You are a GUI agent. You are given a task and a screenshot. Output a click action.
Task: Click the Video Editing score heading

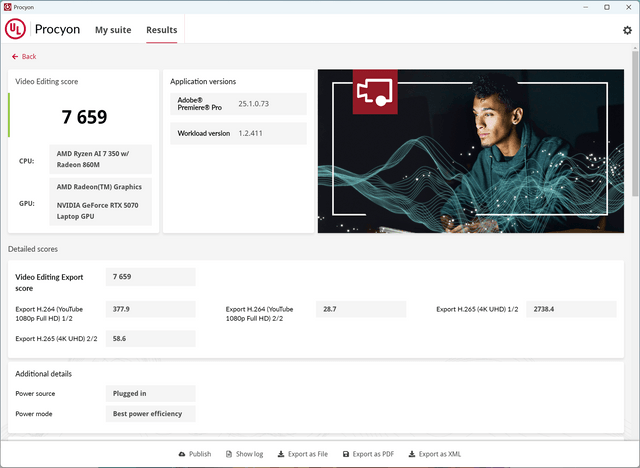47,81
